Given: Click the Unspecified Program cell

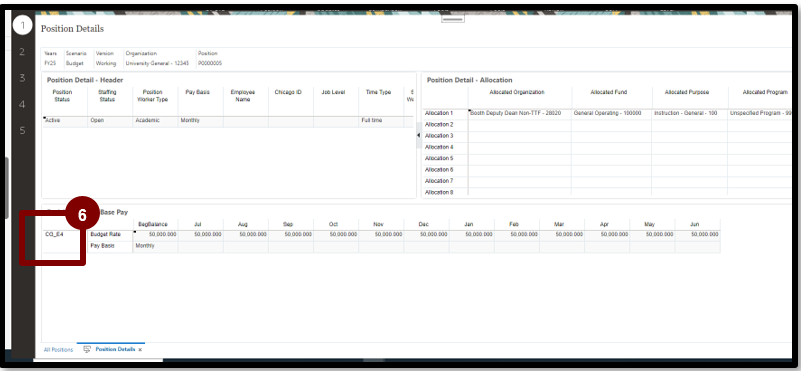Looking at the screenshot, I should tap(760, 113).
